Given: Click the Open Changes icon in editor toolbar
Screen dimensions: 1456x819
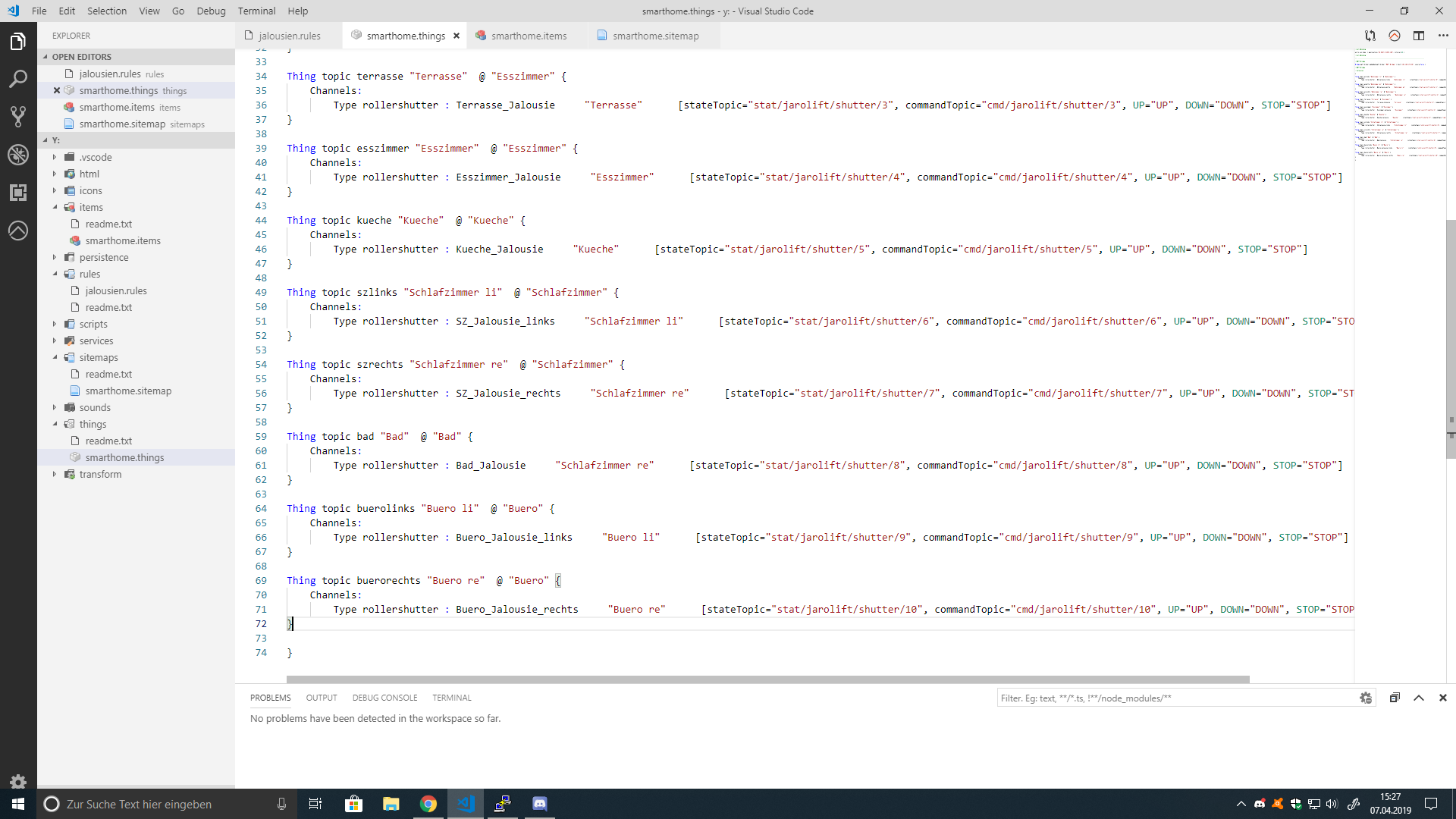Looking at the screenshot, I should (1370, 36).
